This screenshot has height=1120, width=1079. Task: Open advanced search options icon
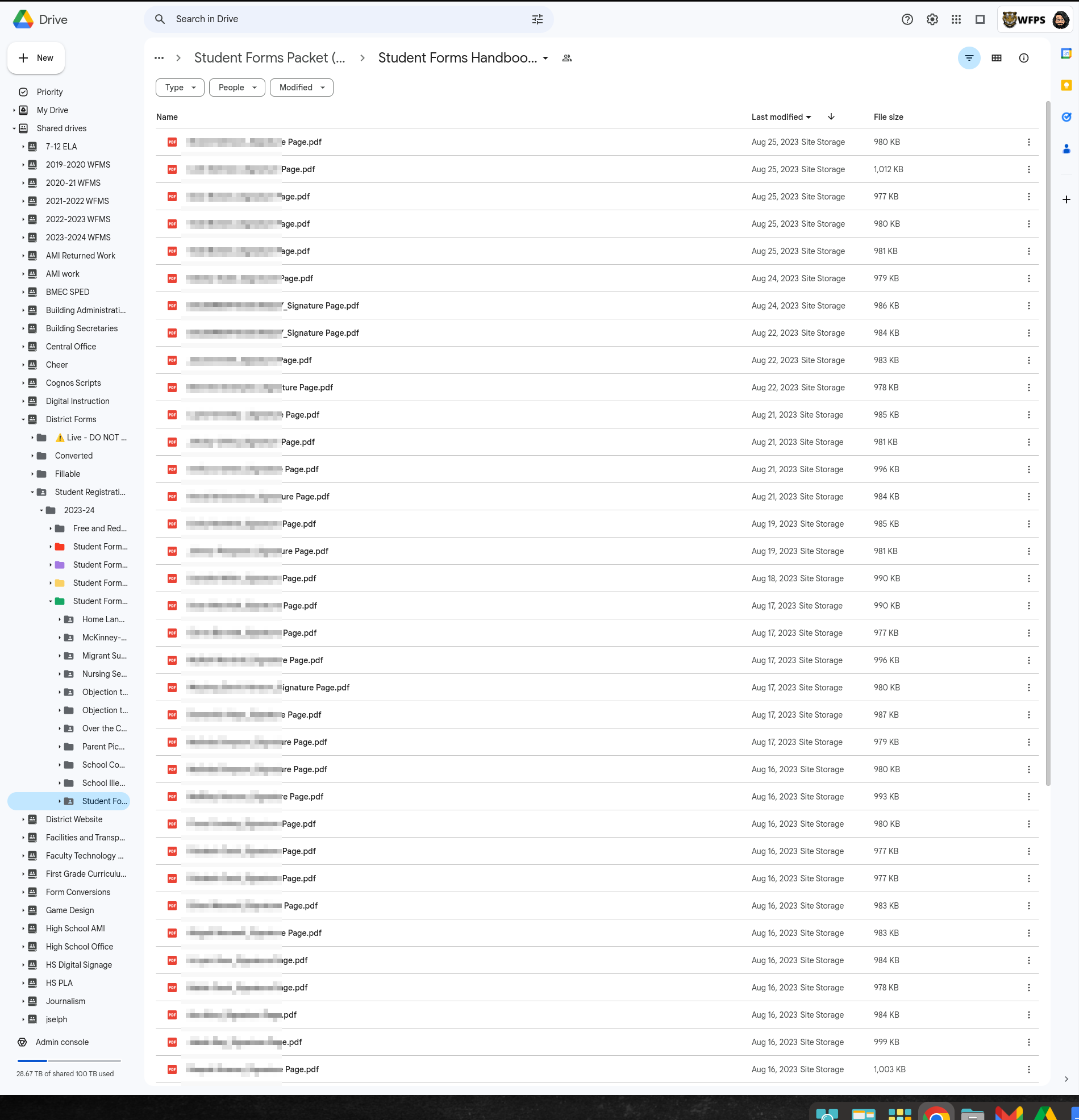(537, 19)
